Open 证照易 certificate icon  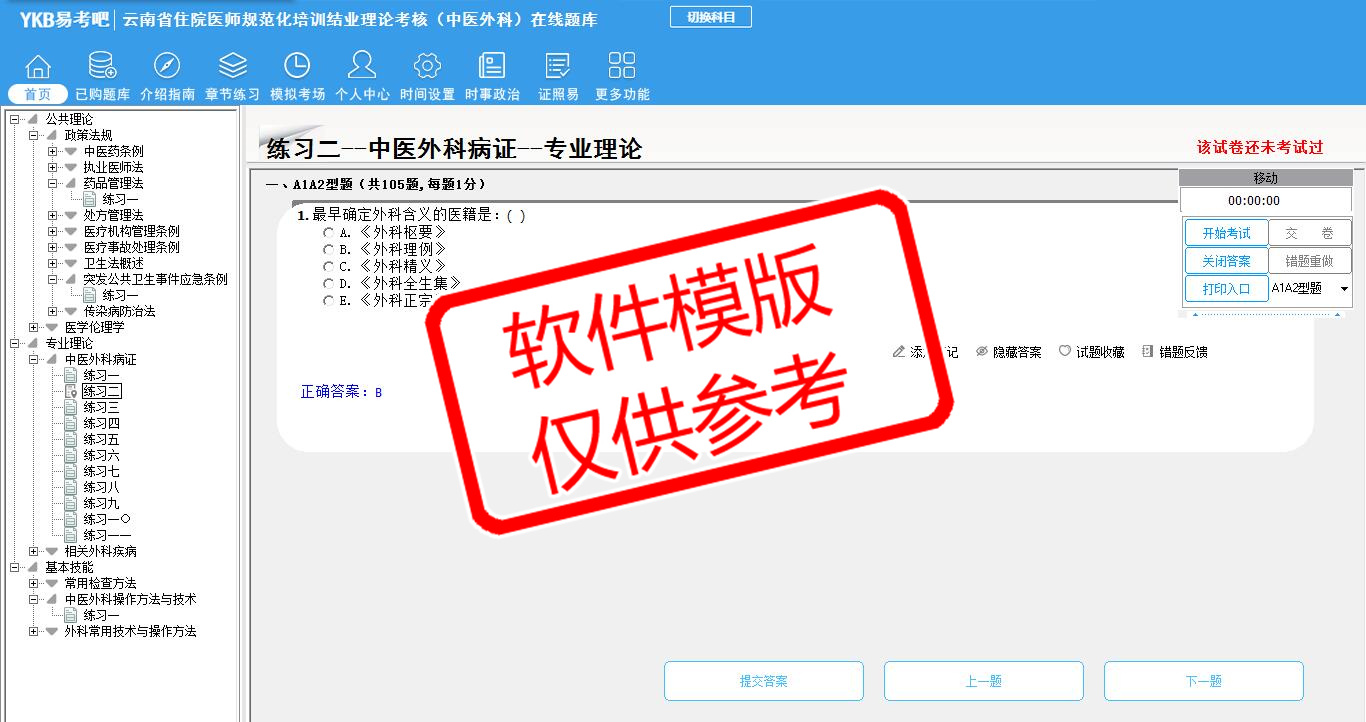click(558, 68)
